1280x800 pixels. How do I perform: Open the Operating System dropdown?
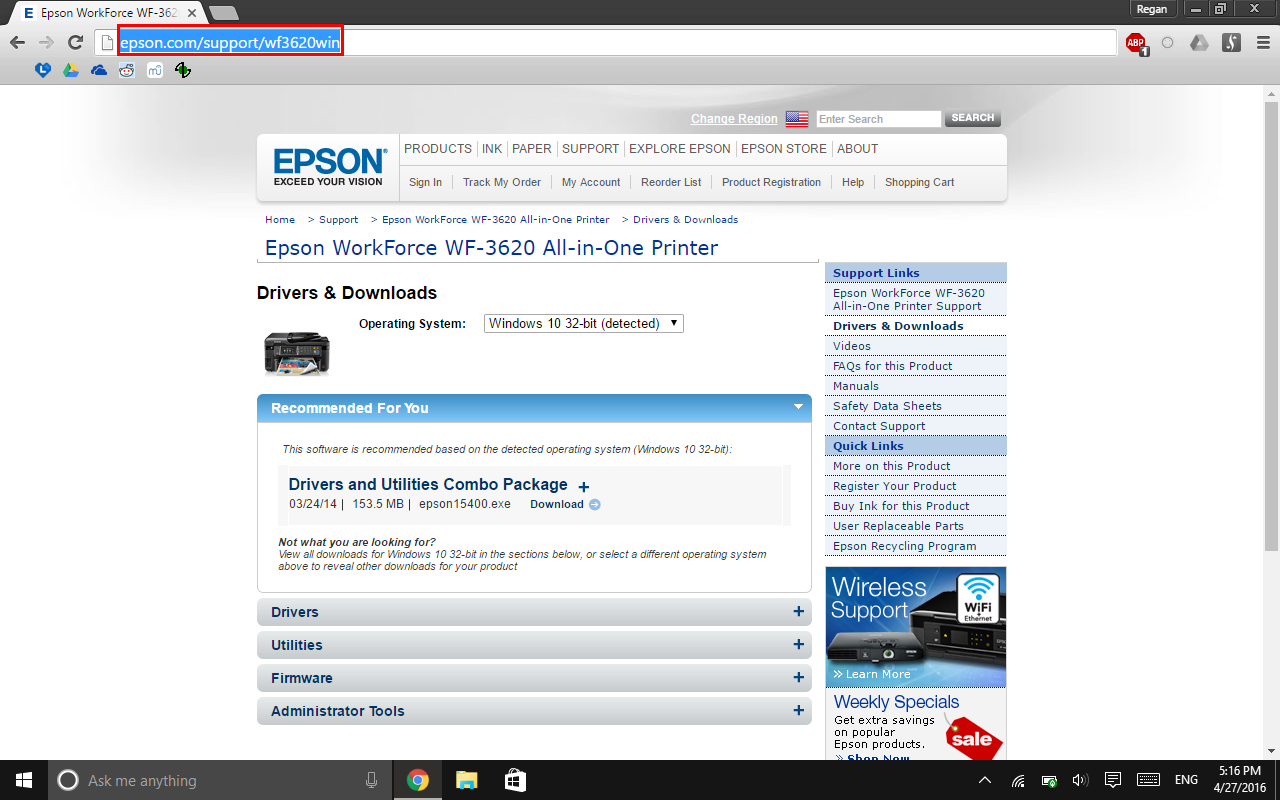(x=584, y=323)
